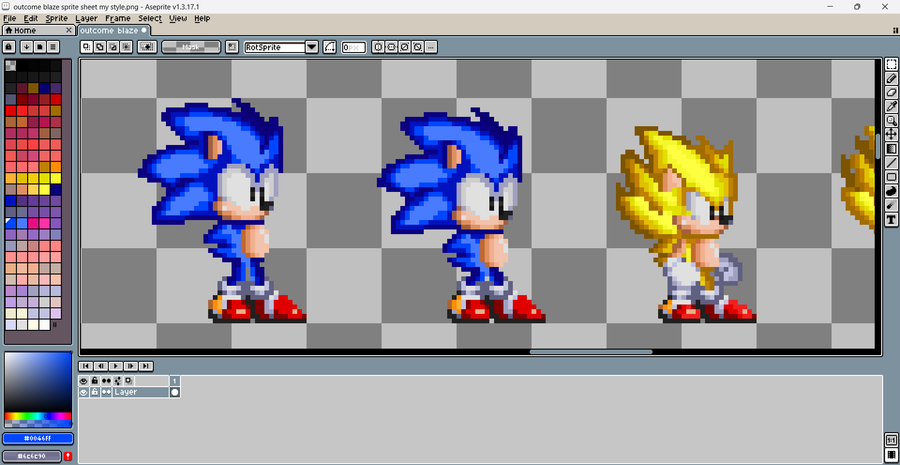Open the Mask color selector
The image size is (900, 465).
[191, 47]
